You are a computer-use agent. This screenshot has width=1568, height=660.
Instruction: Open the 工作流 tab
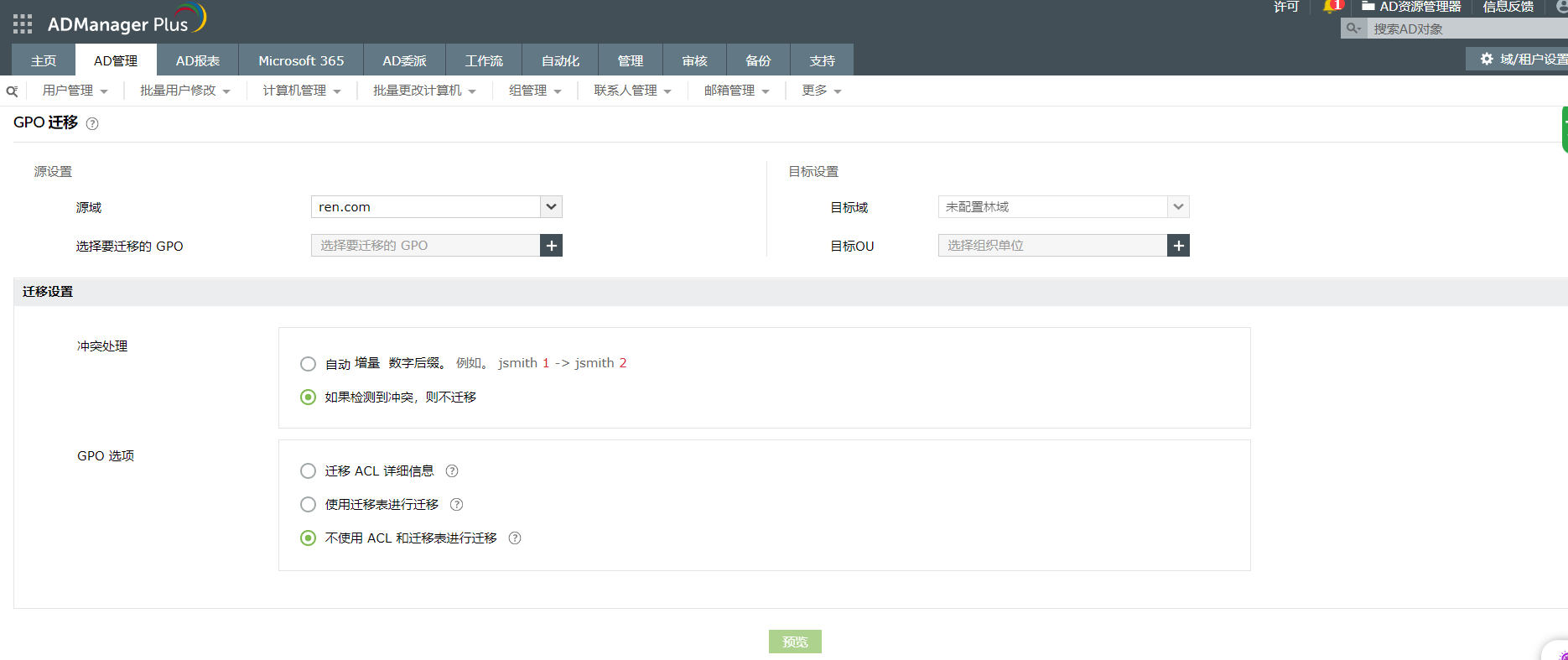click(484, 60)
